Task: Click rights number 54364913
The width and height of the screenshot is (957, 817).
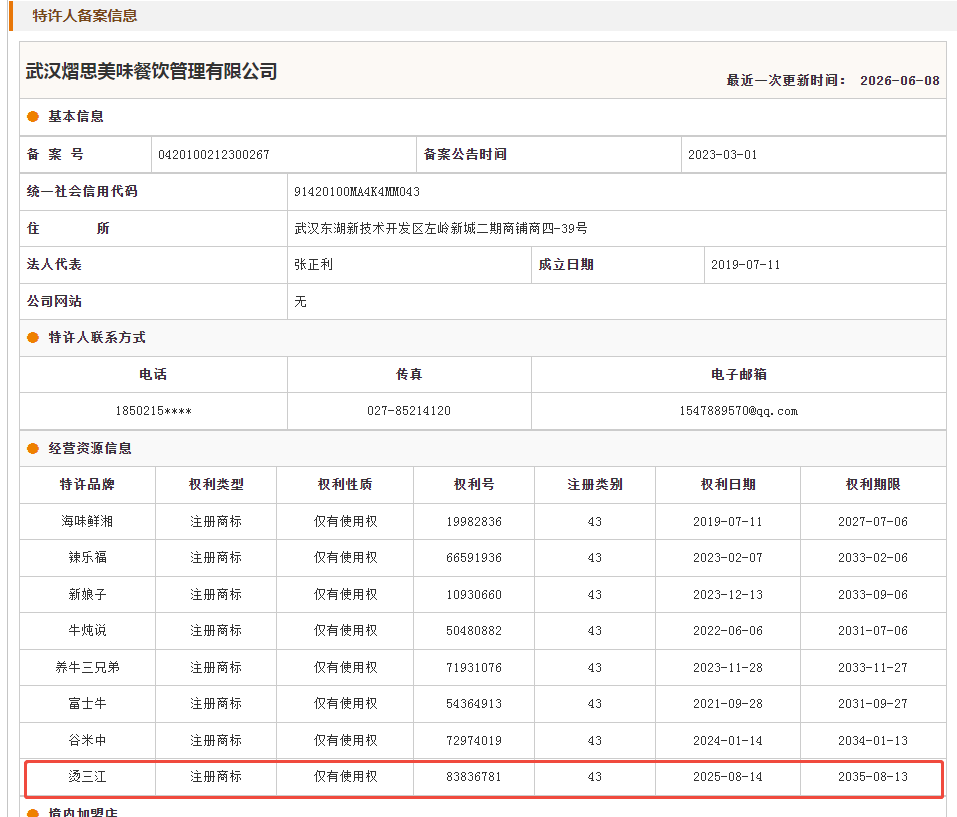Action: (474, 704)
